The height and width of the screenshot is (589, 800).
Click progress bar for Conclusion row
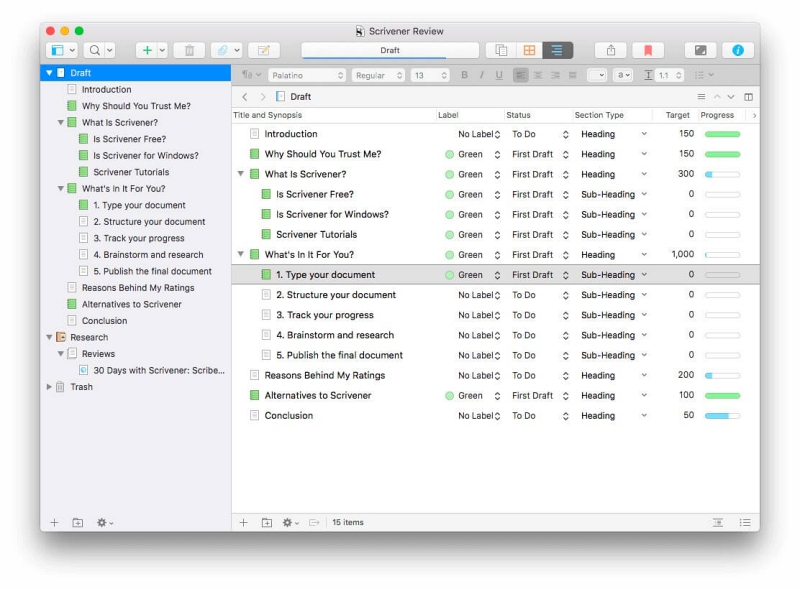(x=722, y=416)
